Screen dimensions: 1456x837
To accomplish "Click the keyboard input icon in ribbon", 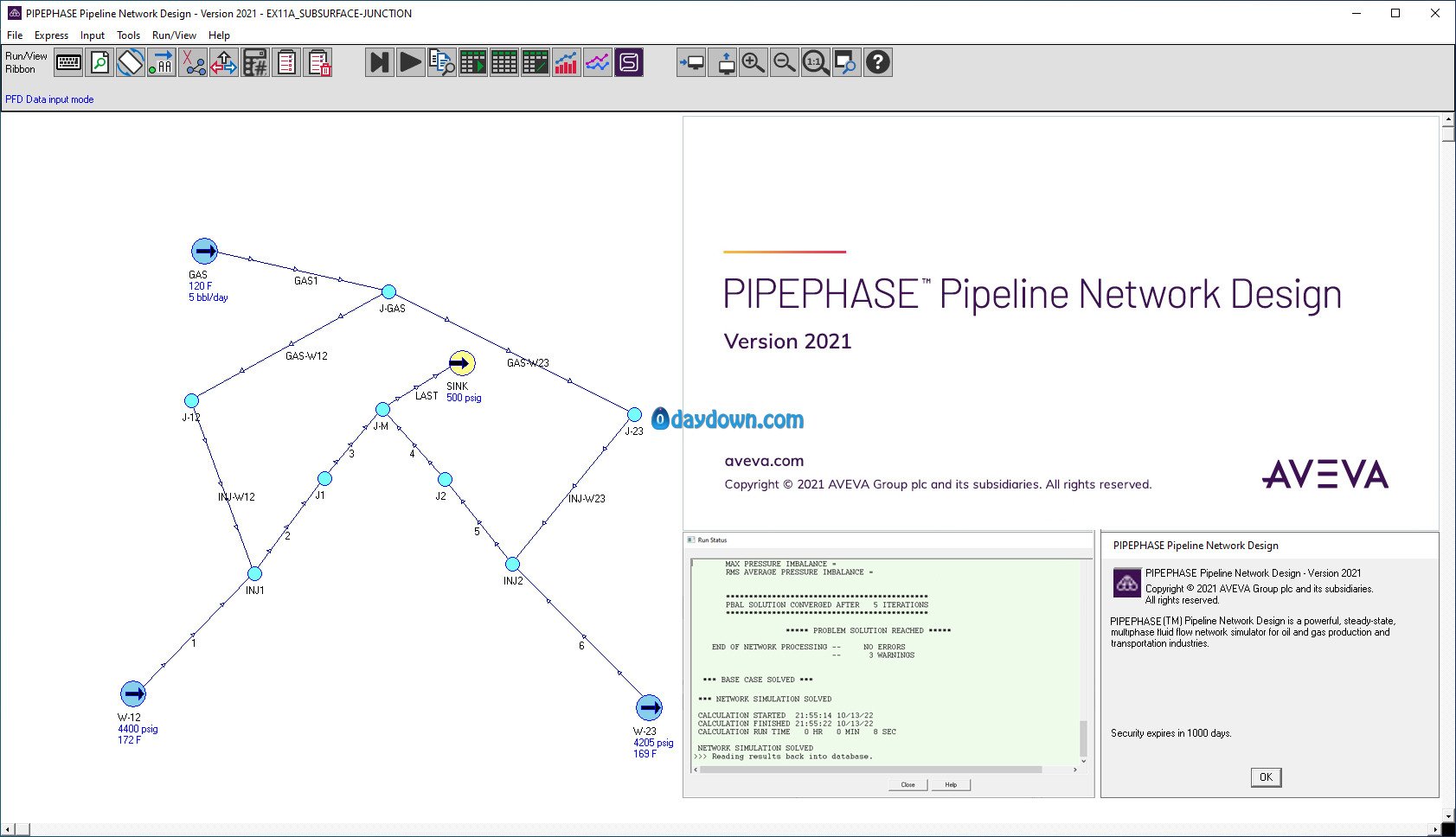I will 68,62.
